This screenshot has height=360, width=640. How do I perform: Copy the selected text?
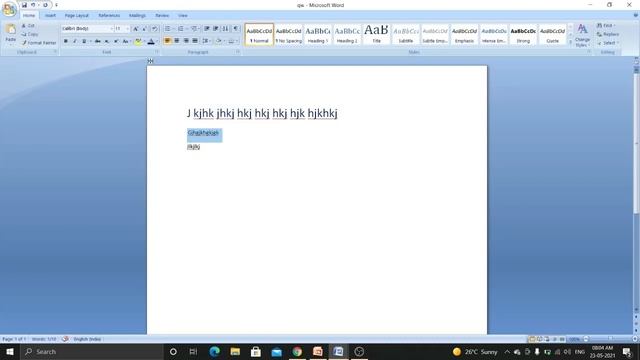coord(30,34)
